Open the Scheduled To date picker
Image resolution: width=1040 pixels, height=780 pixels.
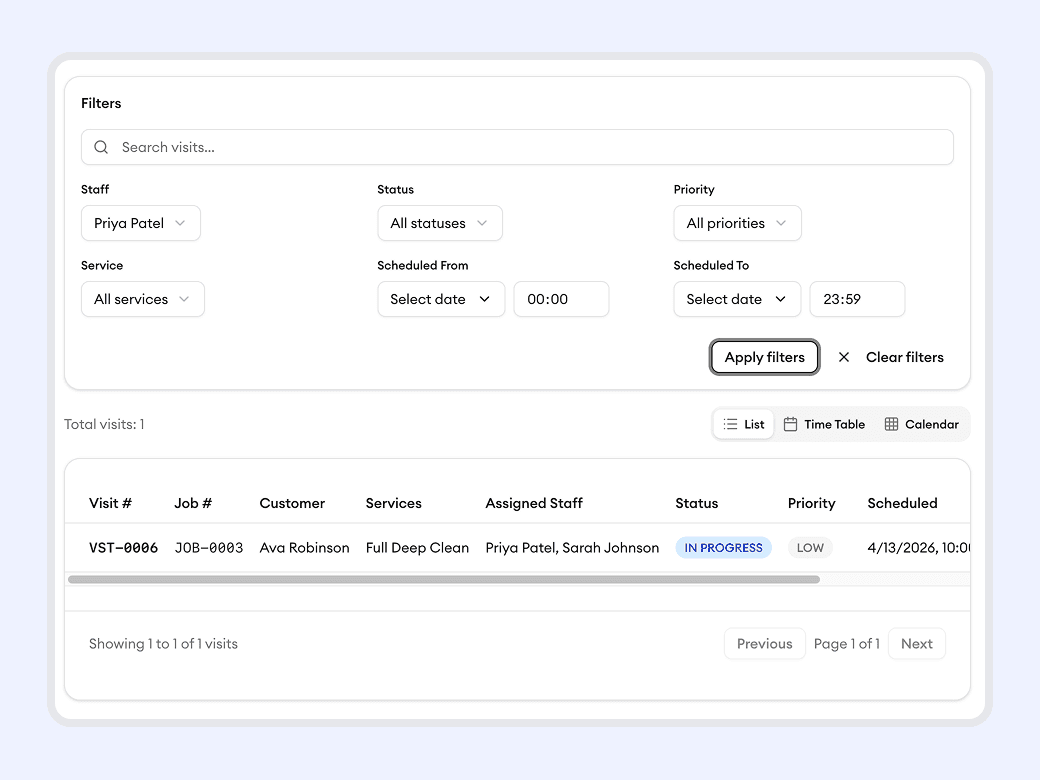click(736, 299)
